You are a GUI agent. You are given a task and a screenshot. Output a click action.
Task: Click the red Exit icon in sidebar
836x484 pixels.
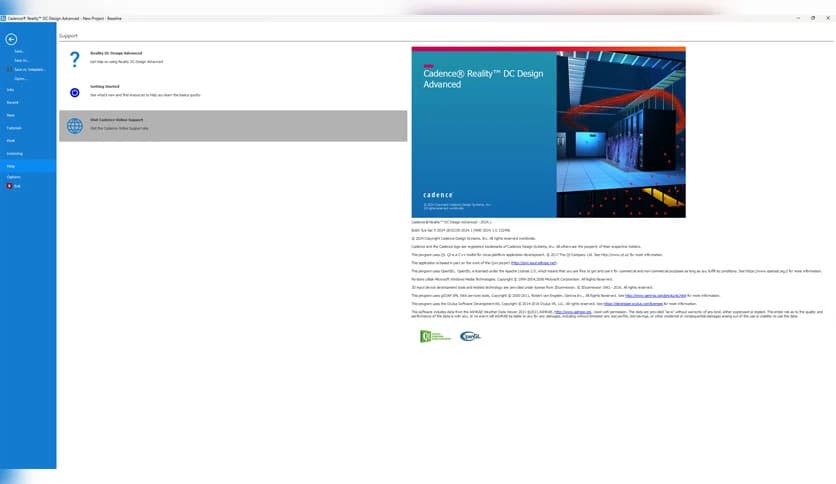pyautogui.click(x=9, y=186)
